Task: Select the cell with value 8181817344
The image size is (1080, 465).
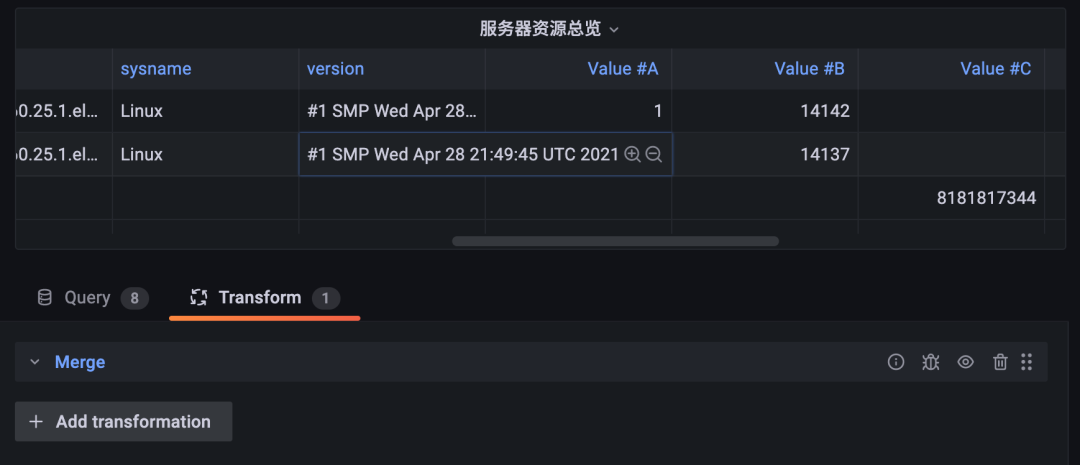Action: [x=951, y=198]
